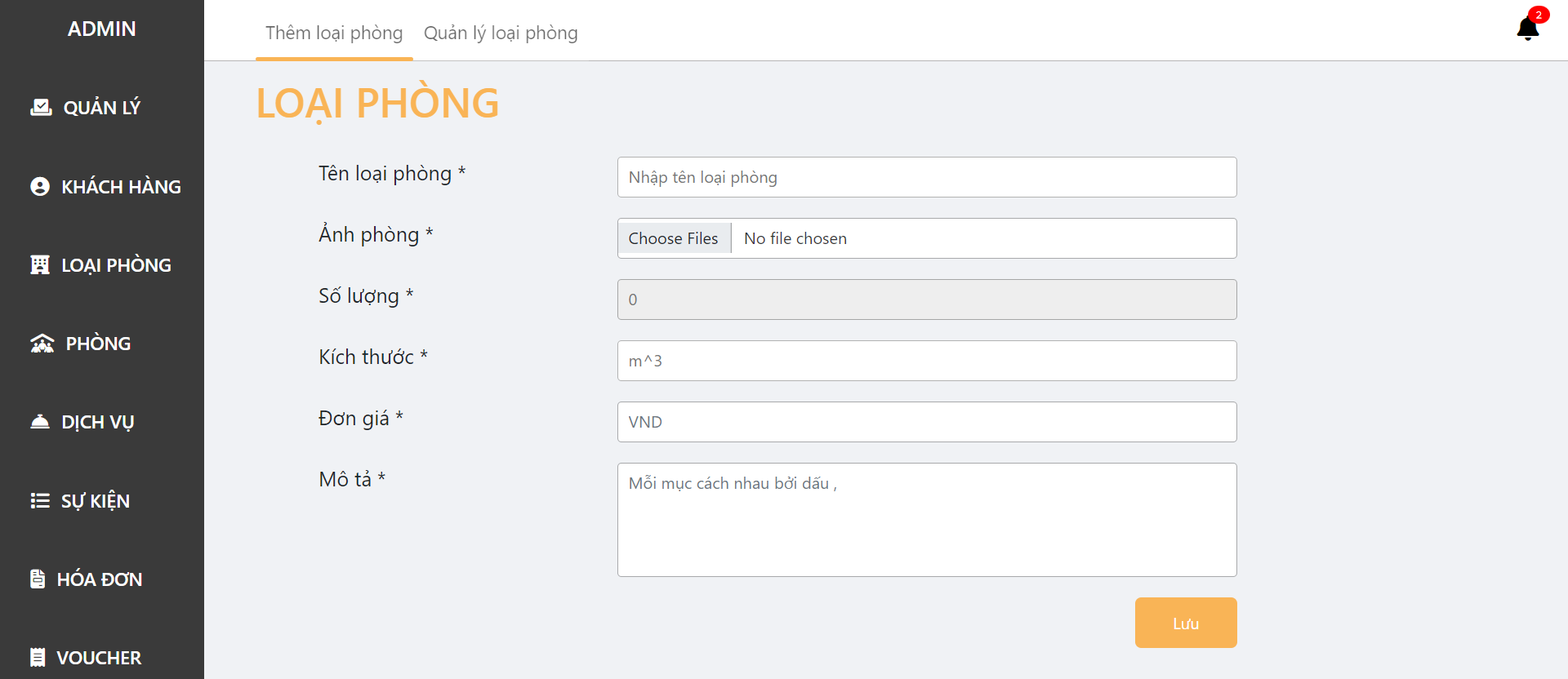Click the Sự Kiện list icon
Image resolution: width=1568 pixels, height=679 pixels.
pos(40,500)
